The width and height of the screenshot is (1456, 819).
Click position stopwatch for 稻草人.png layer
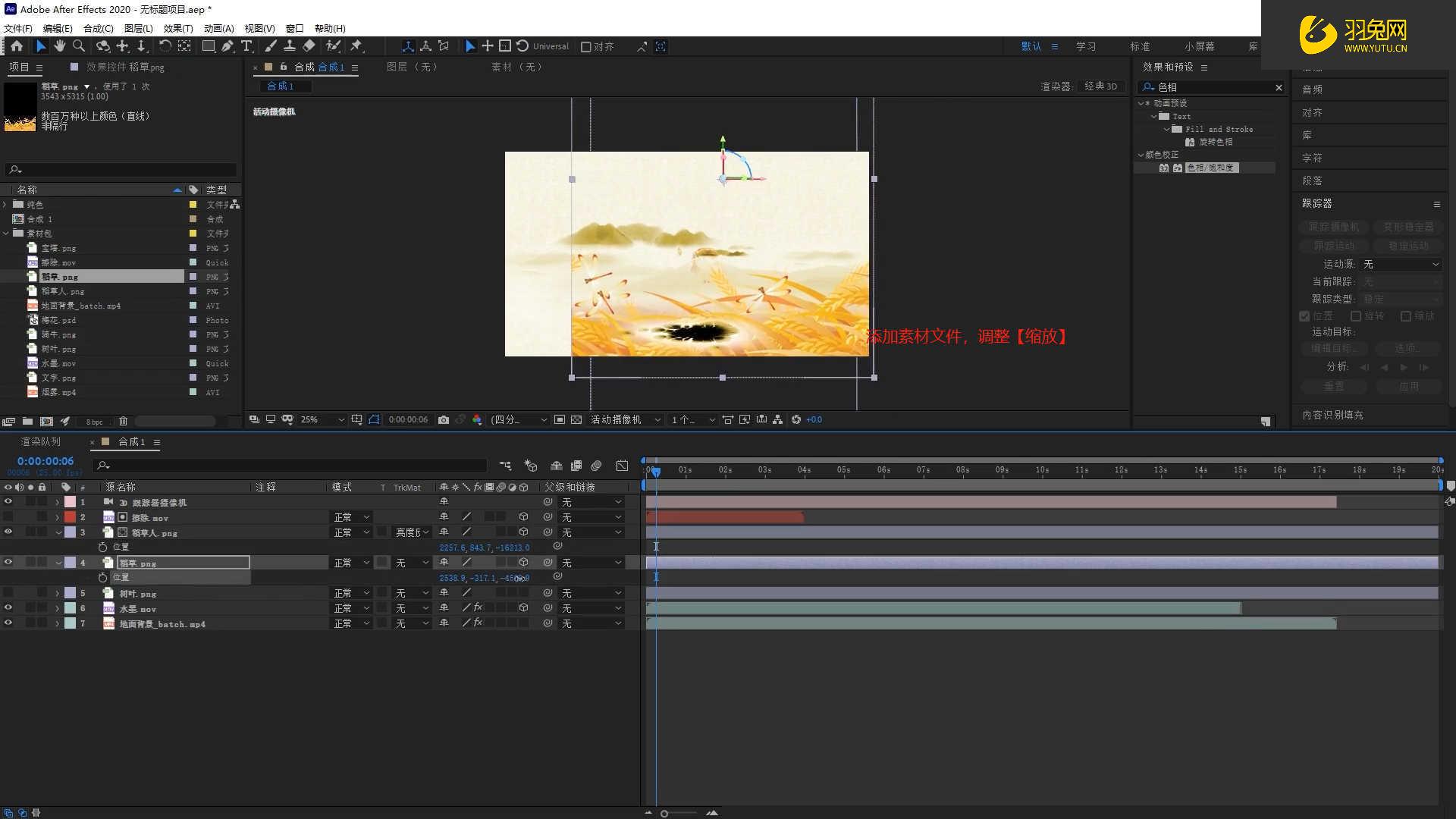[103, 548]
